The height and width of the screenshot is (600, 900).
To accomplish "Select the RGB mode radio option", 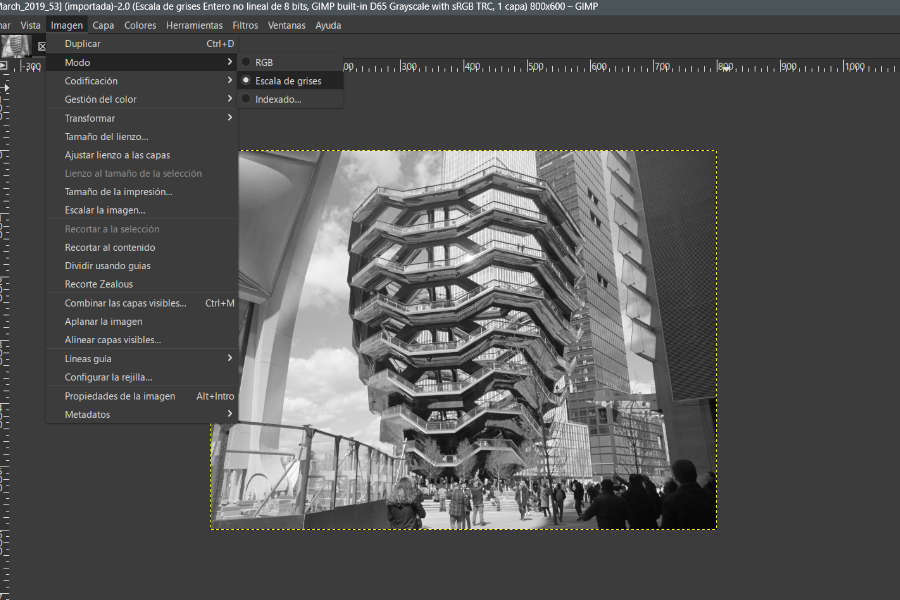I will [x=264, y=62].
